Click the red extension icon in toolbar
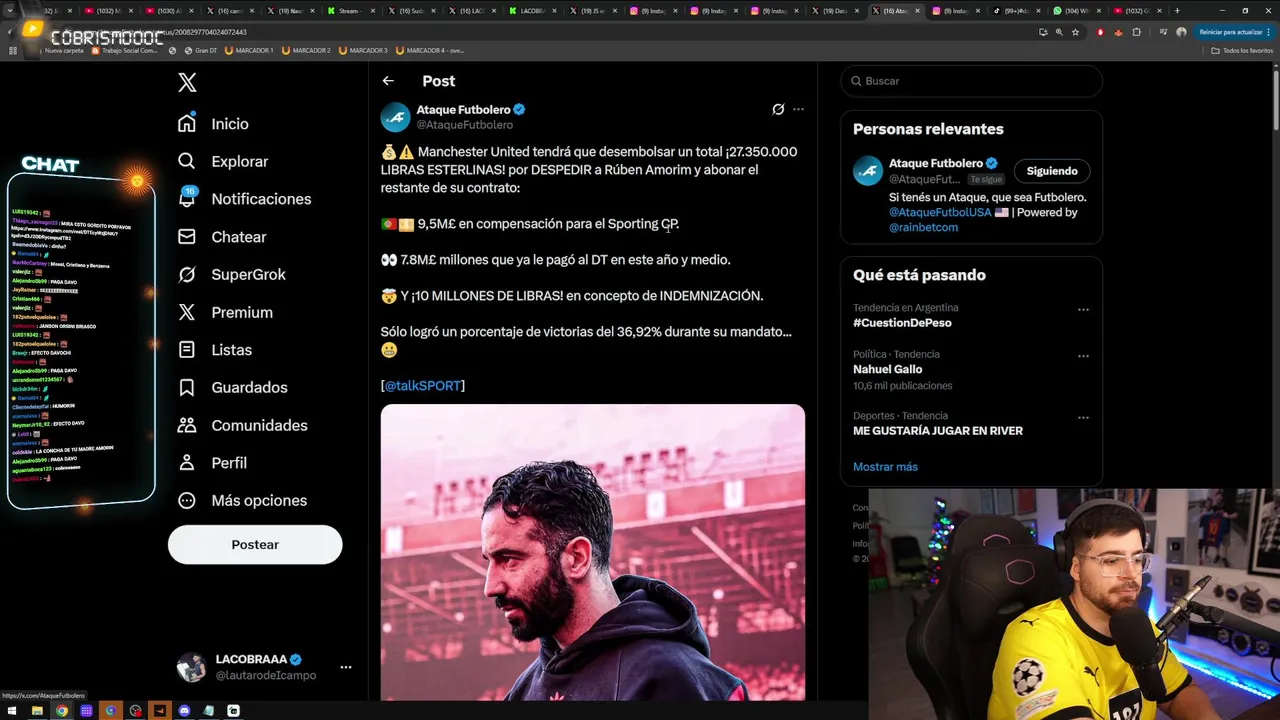The width and height of the screenshot is (1280, 720). pos(1100,32)
